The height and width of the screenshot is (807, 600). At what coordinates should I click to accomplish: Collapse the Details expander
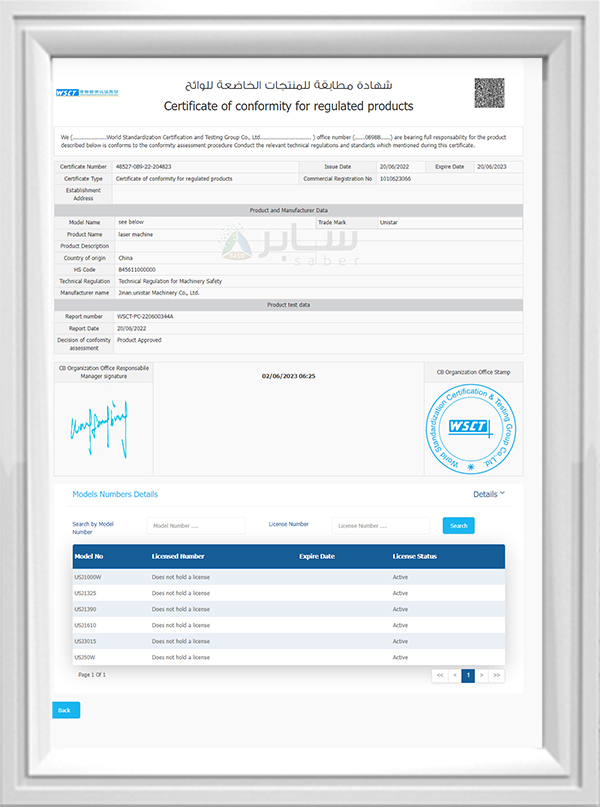489,494
